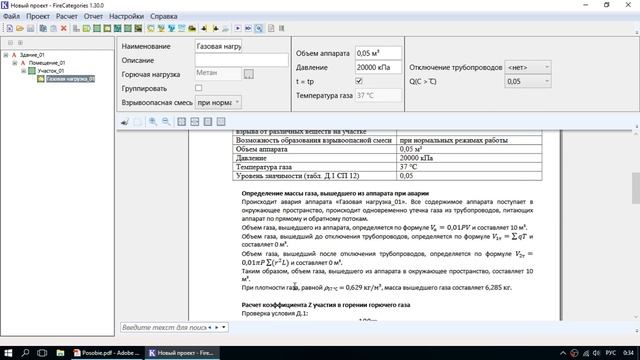Collapse the Участок_01 tree node
The image size is (640, 360).
coord(23,71)
